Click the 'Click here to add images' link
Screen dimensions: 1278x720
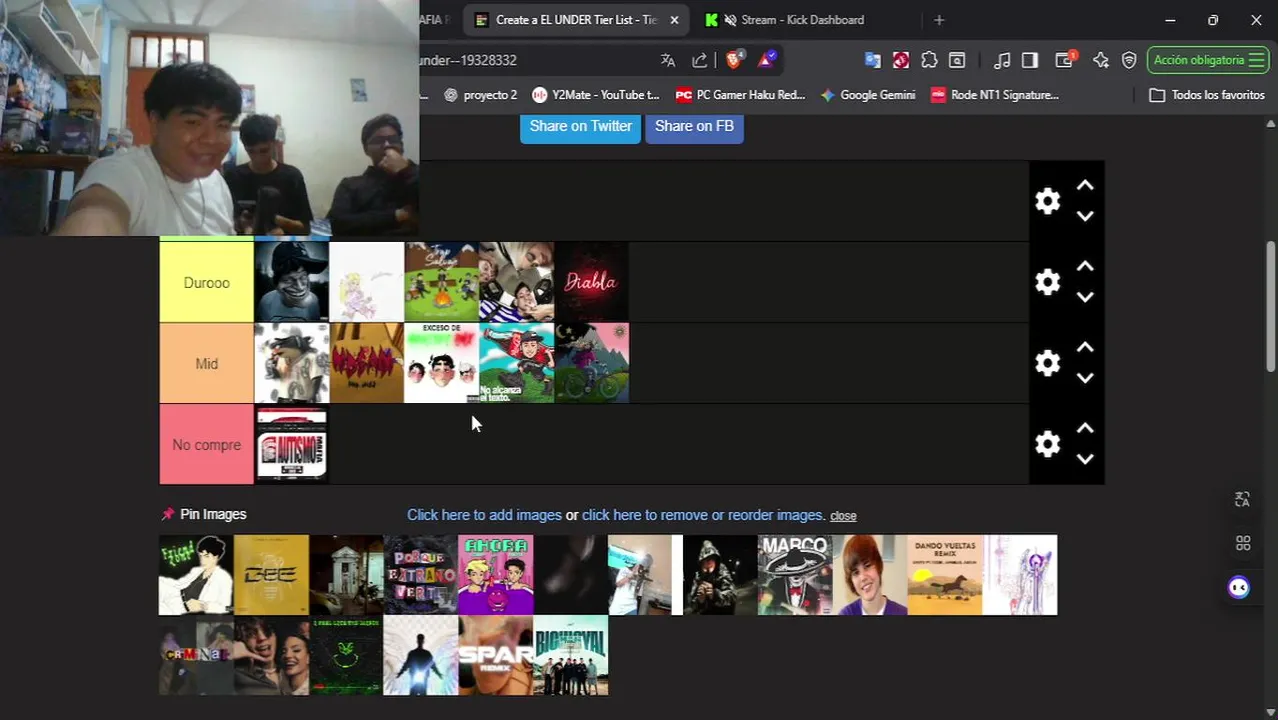484,515
